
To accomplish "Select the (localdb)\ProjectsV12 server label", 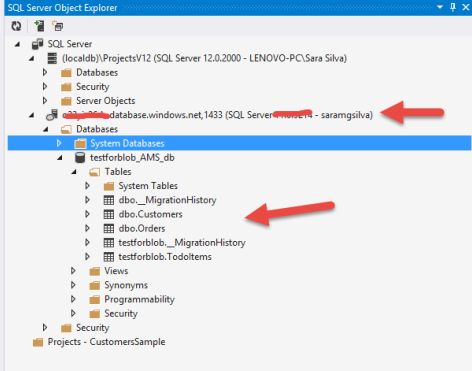I will point(204,58).
